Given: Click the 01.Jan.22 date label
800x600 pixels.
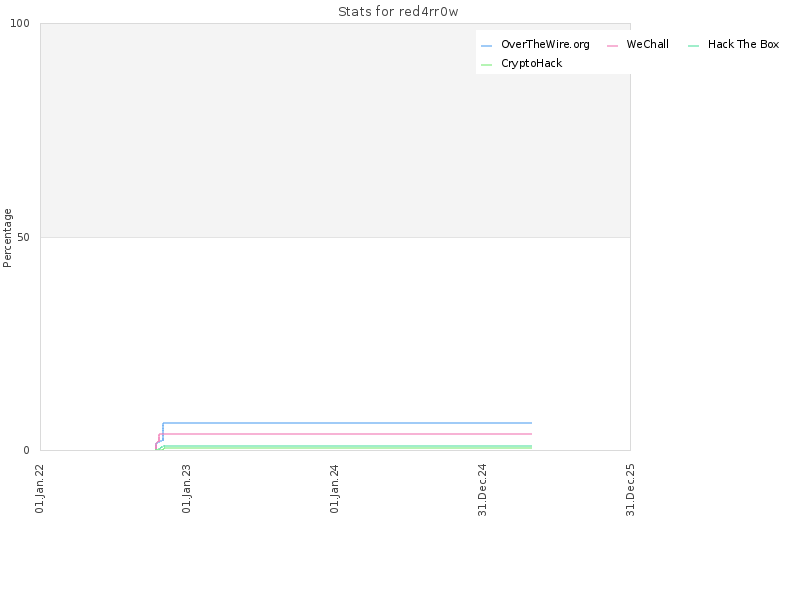Looking at the screenshot, I should click(40, 489).
